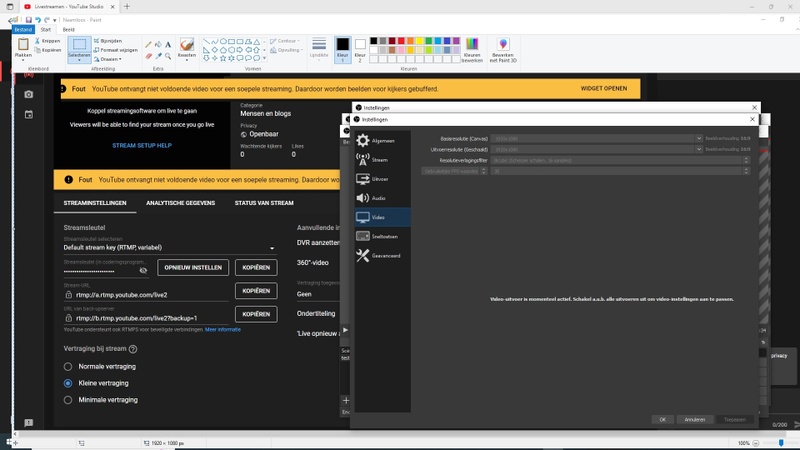Click the Plakken paste icon
This screenshot has height=450, width=800.
tap(23, 45)
